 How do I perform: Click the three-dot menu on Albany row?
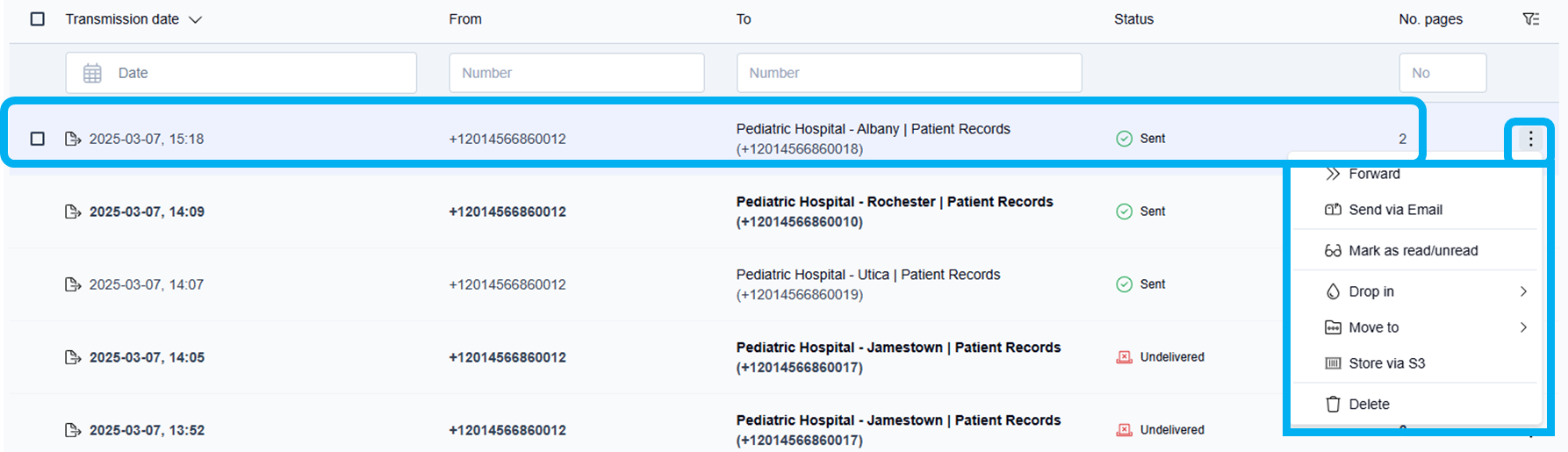[x=1530, y=139]
